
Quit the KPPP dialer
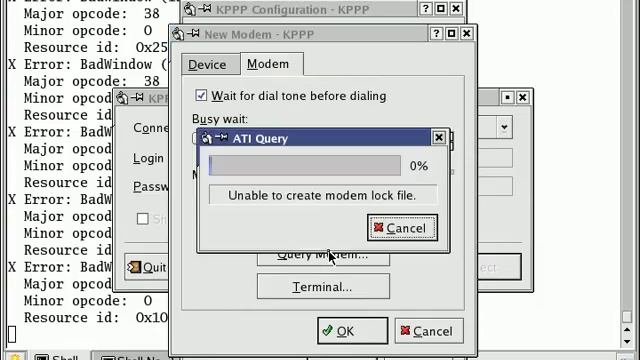[147, 267]
